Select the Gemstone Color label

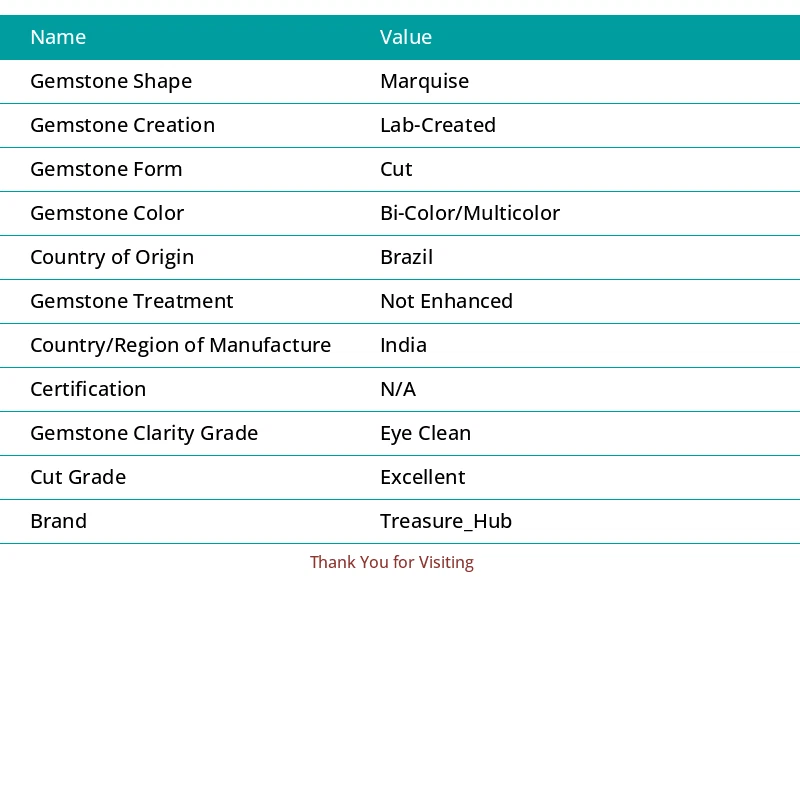click(107, 213)
